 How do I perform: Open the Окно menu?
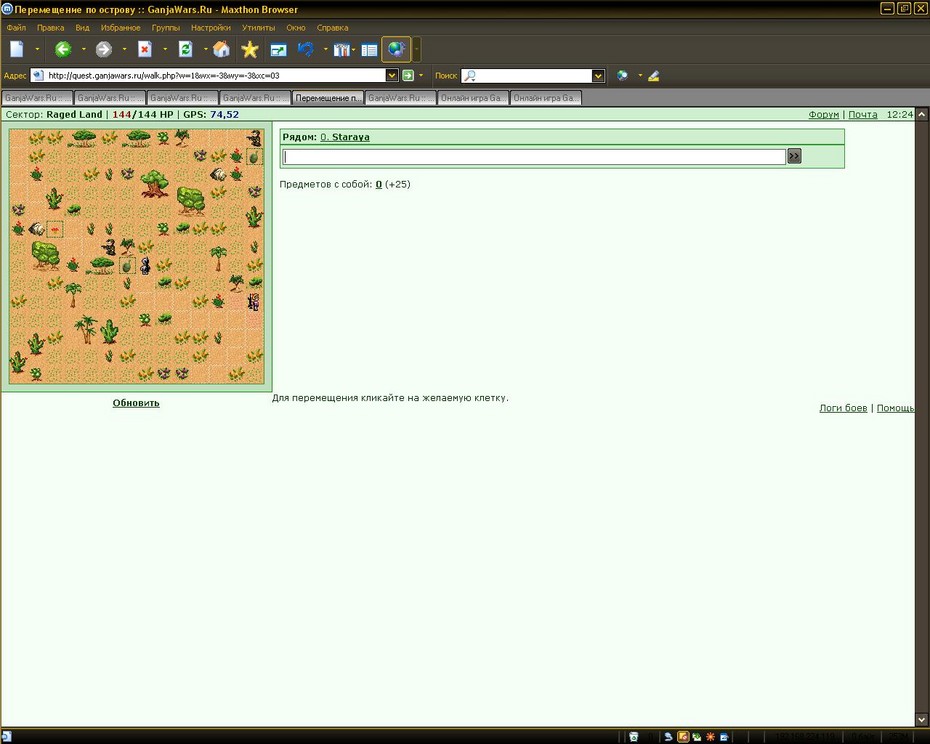[x=295, y=27]
